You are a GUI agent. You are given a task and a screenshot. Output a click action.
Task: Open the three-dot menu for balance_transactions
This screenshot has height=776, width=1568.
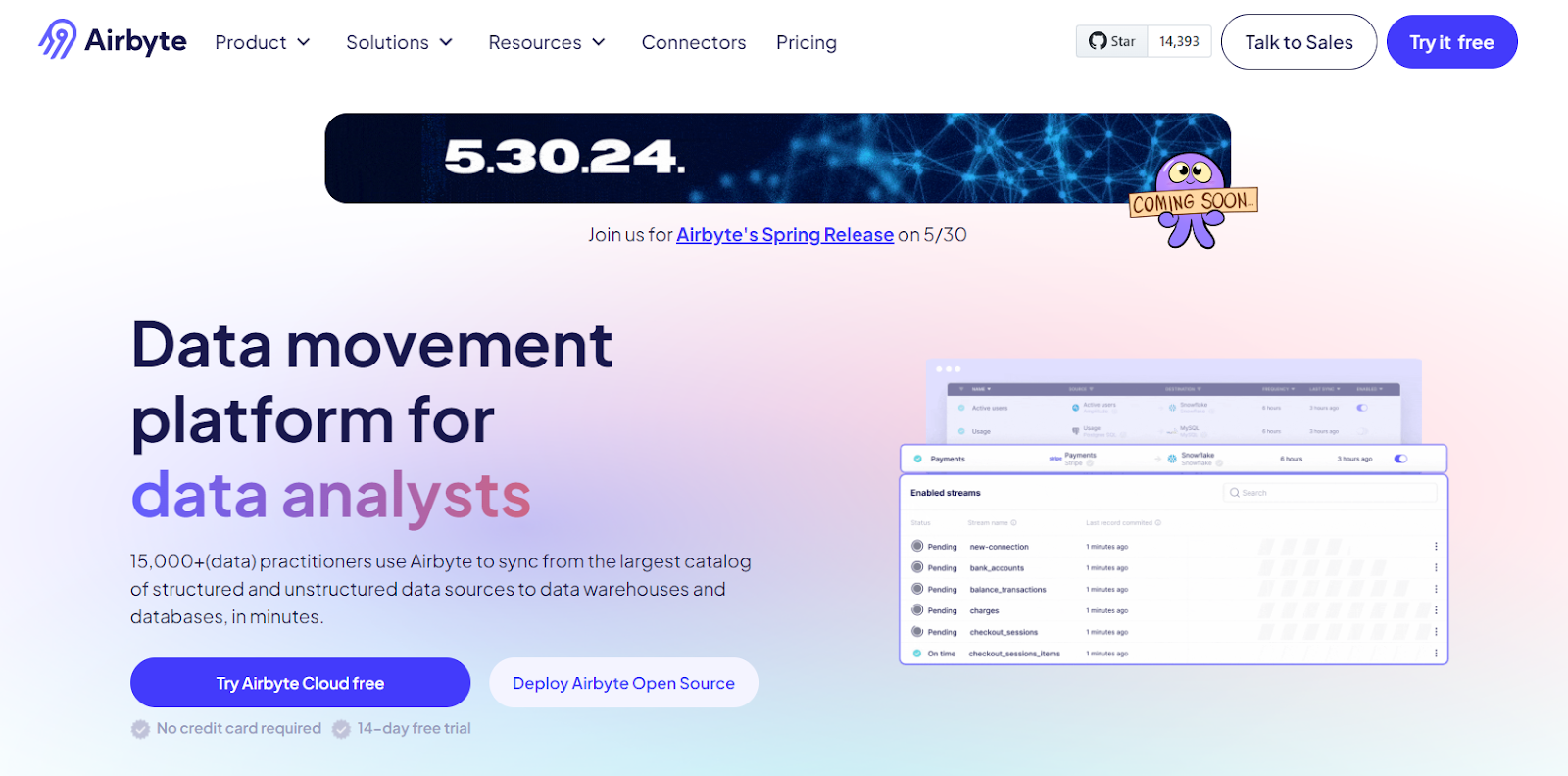[1436, 589]
